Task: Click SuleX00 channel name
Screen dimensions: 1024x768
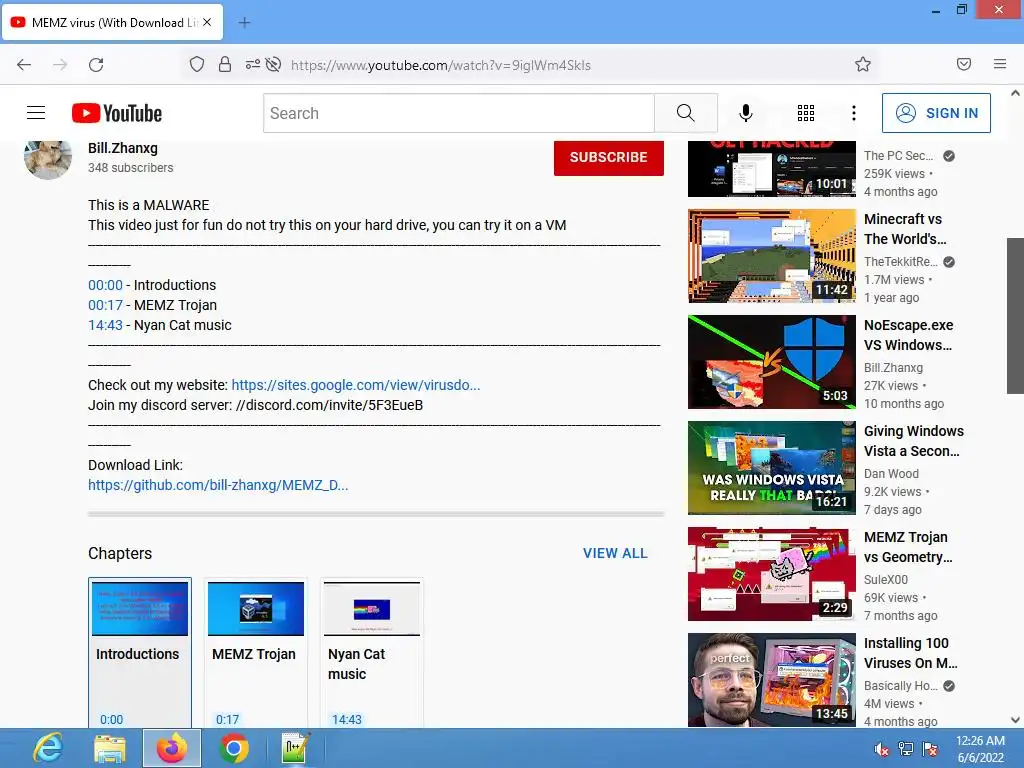Action: point(886,580)
